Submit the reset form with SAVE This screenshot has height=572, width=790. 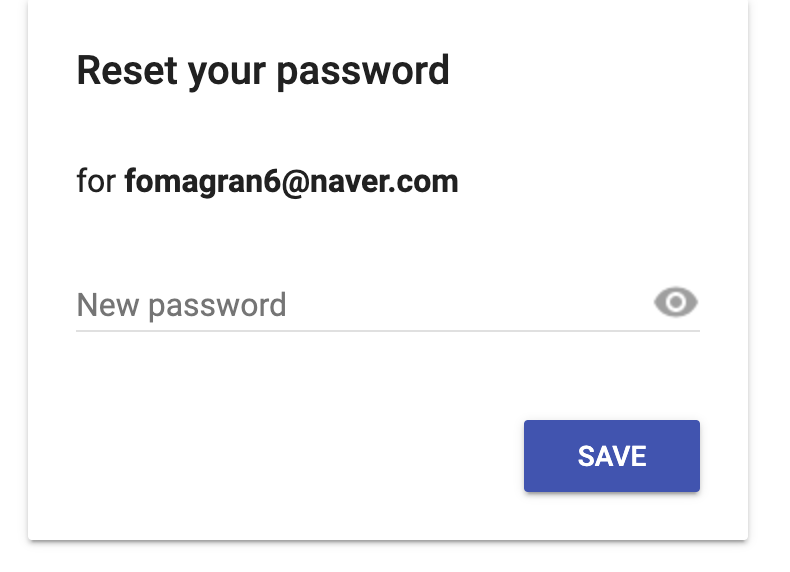click(612, 456)
